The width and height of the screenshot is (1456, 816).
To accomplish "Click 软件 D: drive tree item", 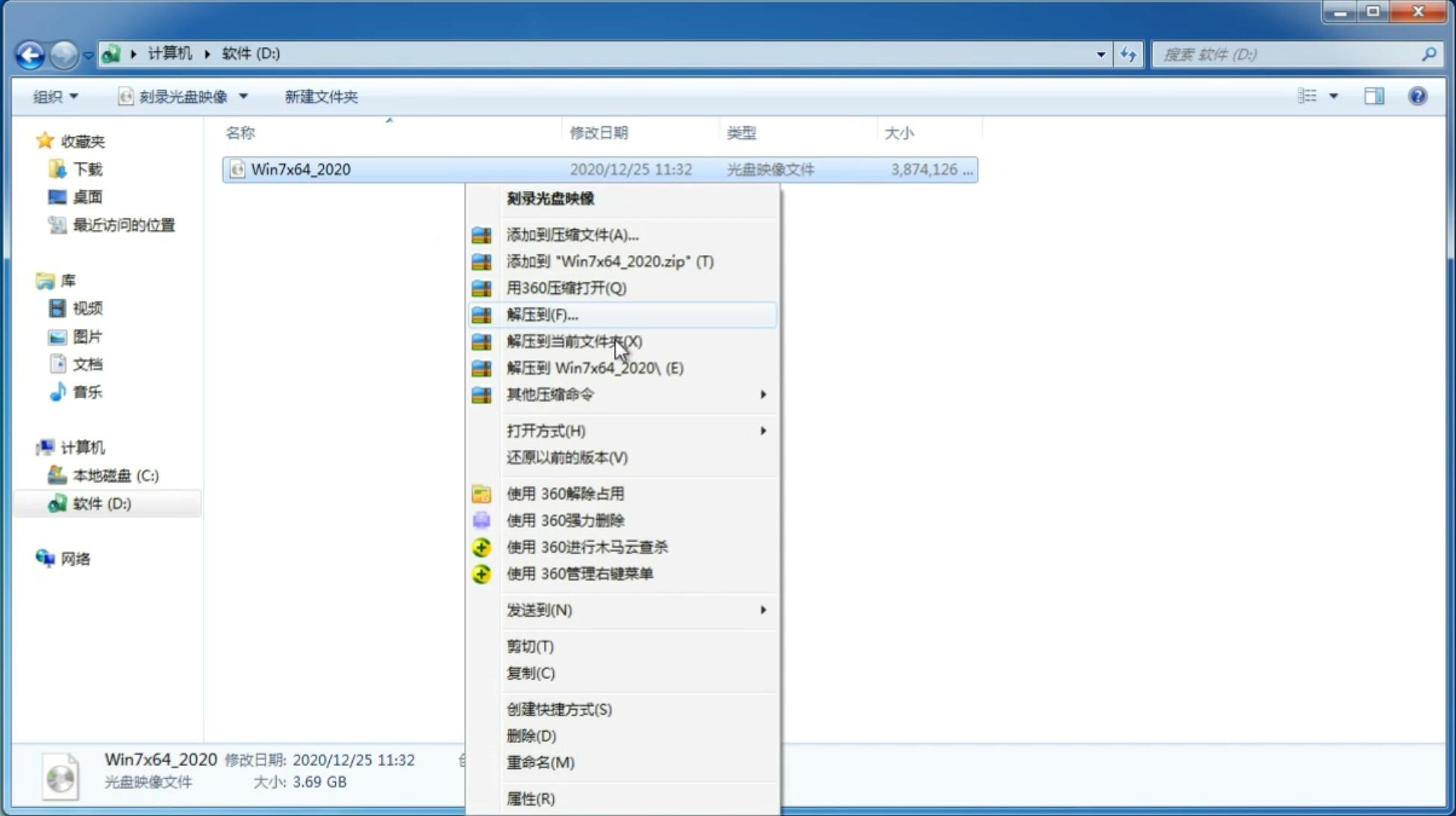I will [x=100, y=503].
